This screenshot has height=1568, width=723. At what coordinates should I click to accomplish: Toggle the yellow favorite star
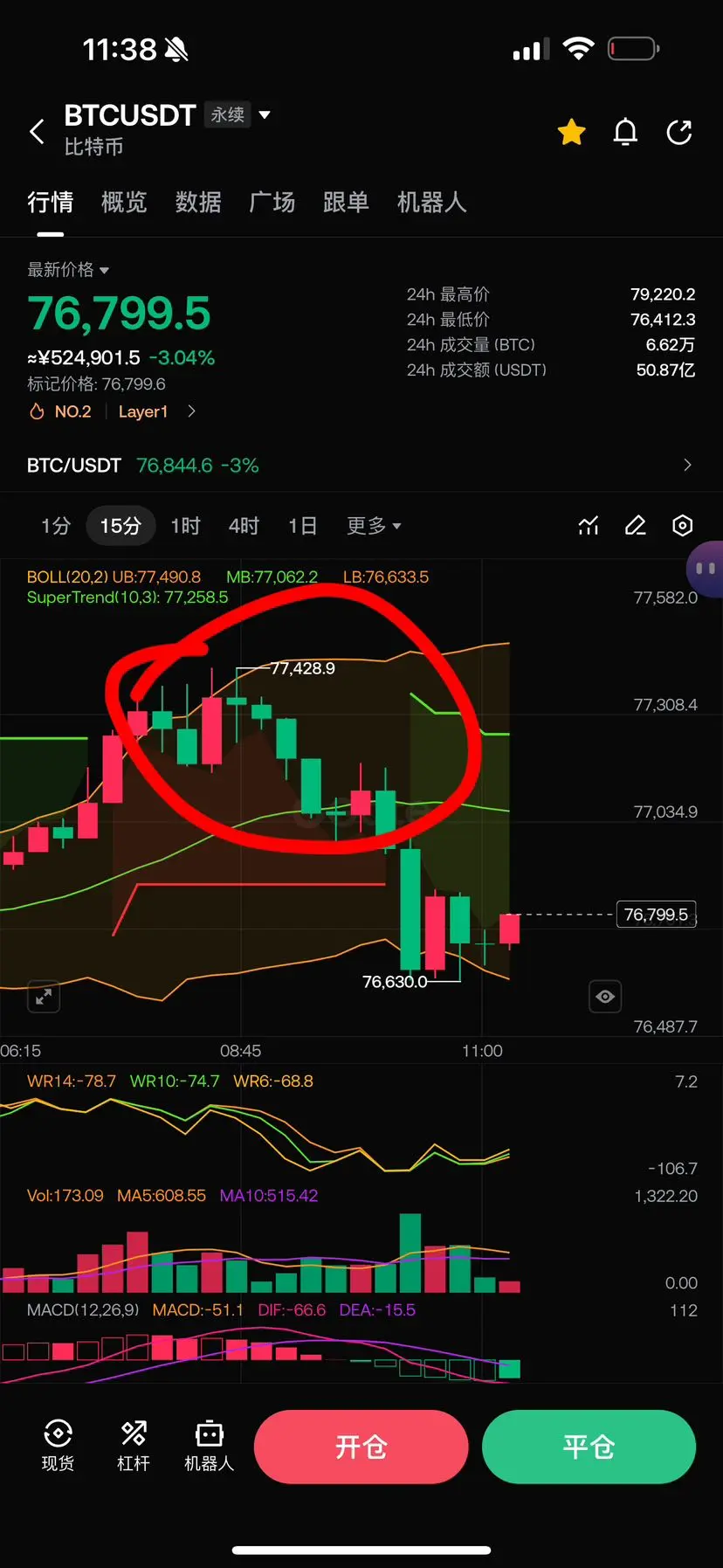(572, 132)
